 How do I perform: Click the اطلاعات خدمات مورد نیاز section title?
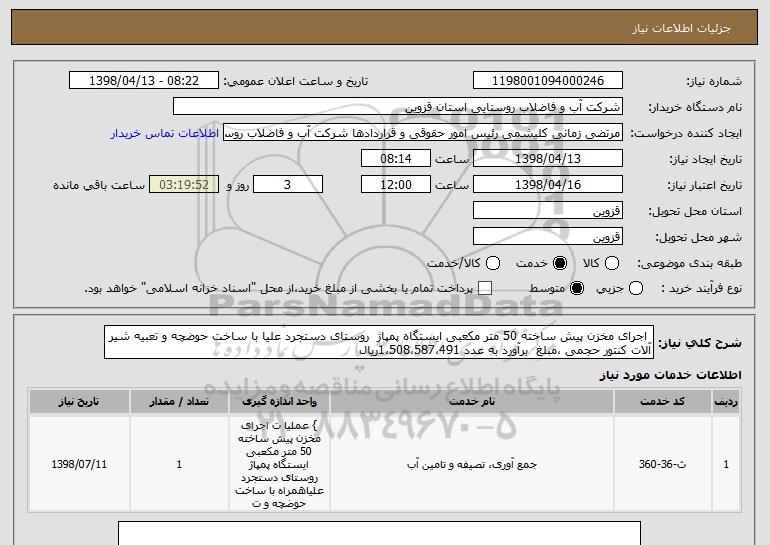point(670,375)
